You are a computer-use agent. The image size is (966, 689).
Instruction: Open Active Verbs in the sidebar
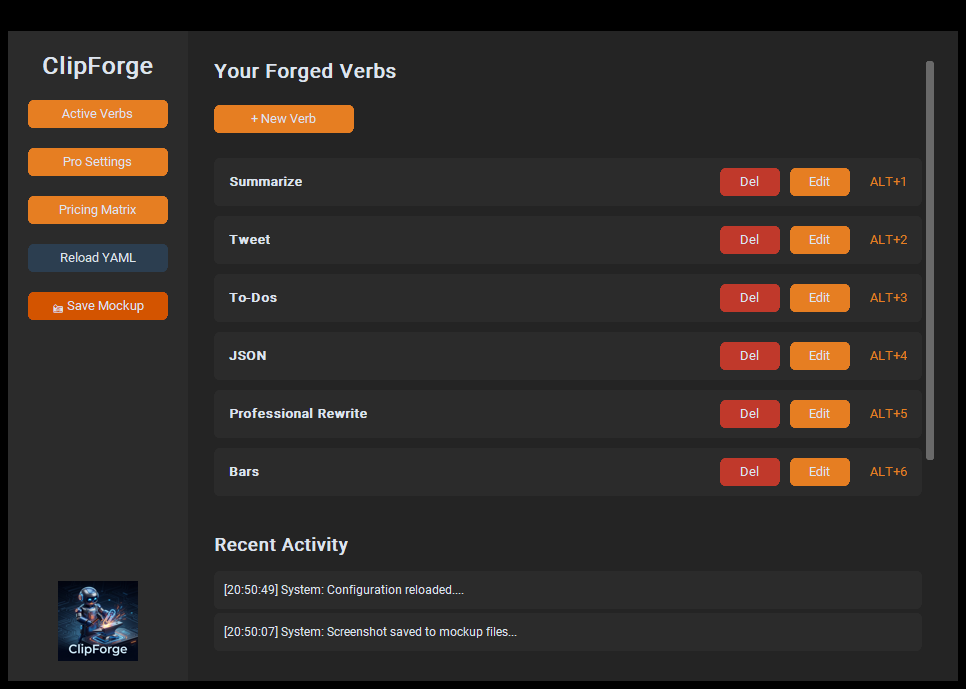click(x=97, y=114)
